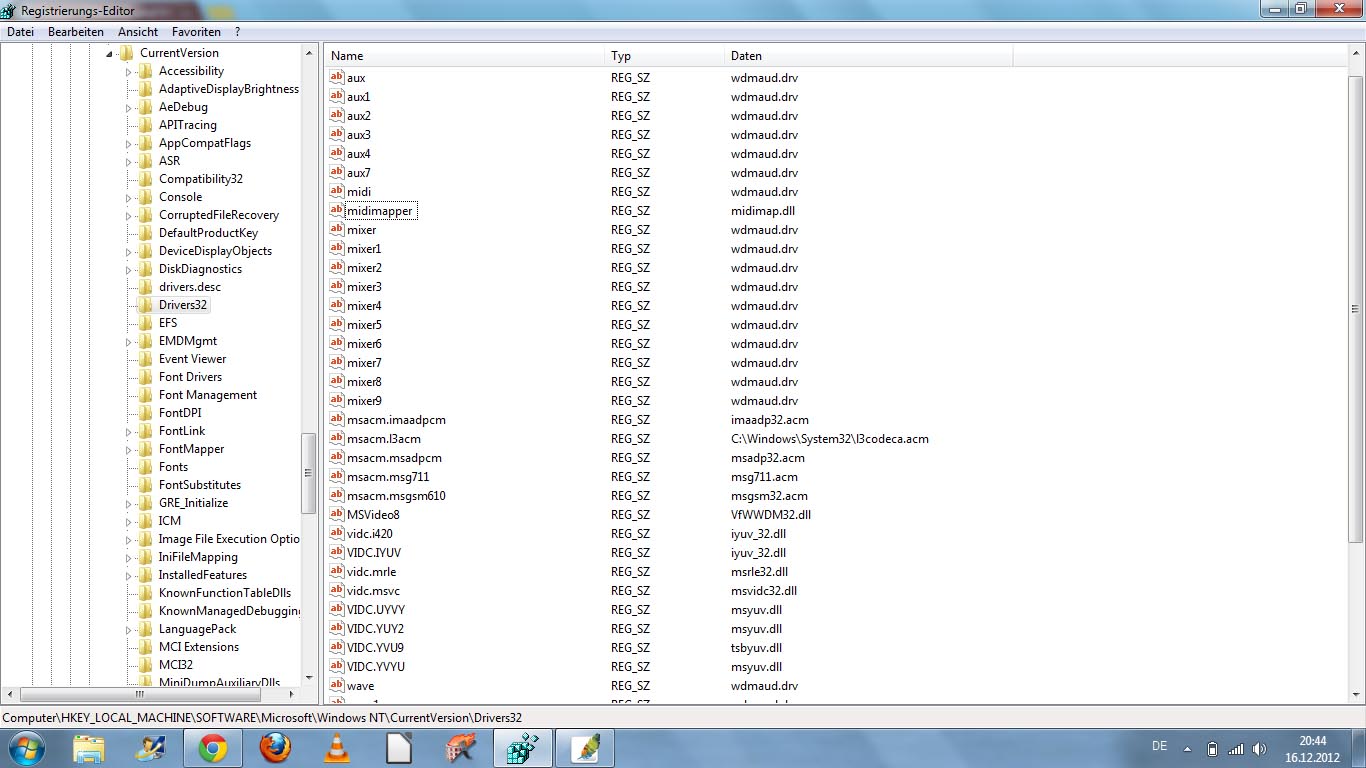Click the string icon of mixer value
Viewport: 1366px width, 768px height.
pyautogui.click(x=337, y=229)
